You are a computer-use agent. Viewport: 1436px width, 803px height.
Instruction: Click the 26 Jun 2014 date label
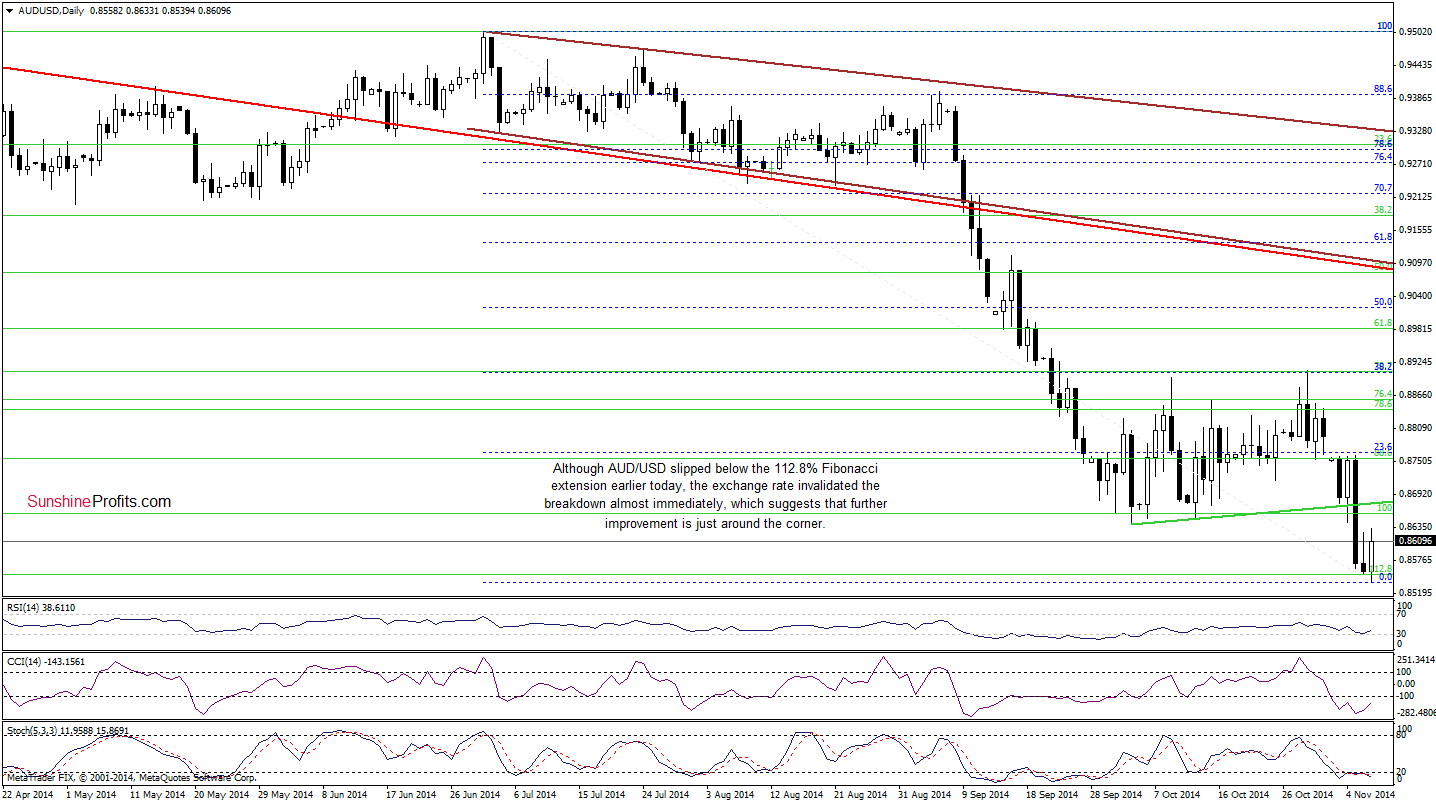(475, 794)
